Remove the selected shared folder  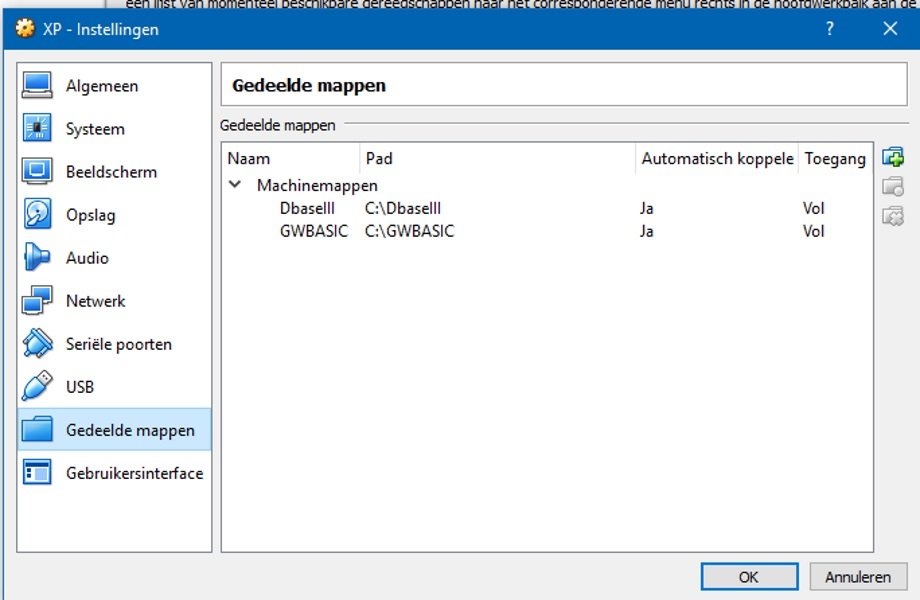click(x=893, y=216)
